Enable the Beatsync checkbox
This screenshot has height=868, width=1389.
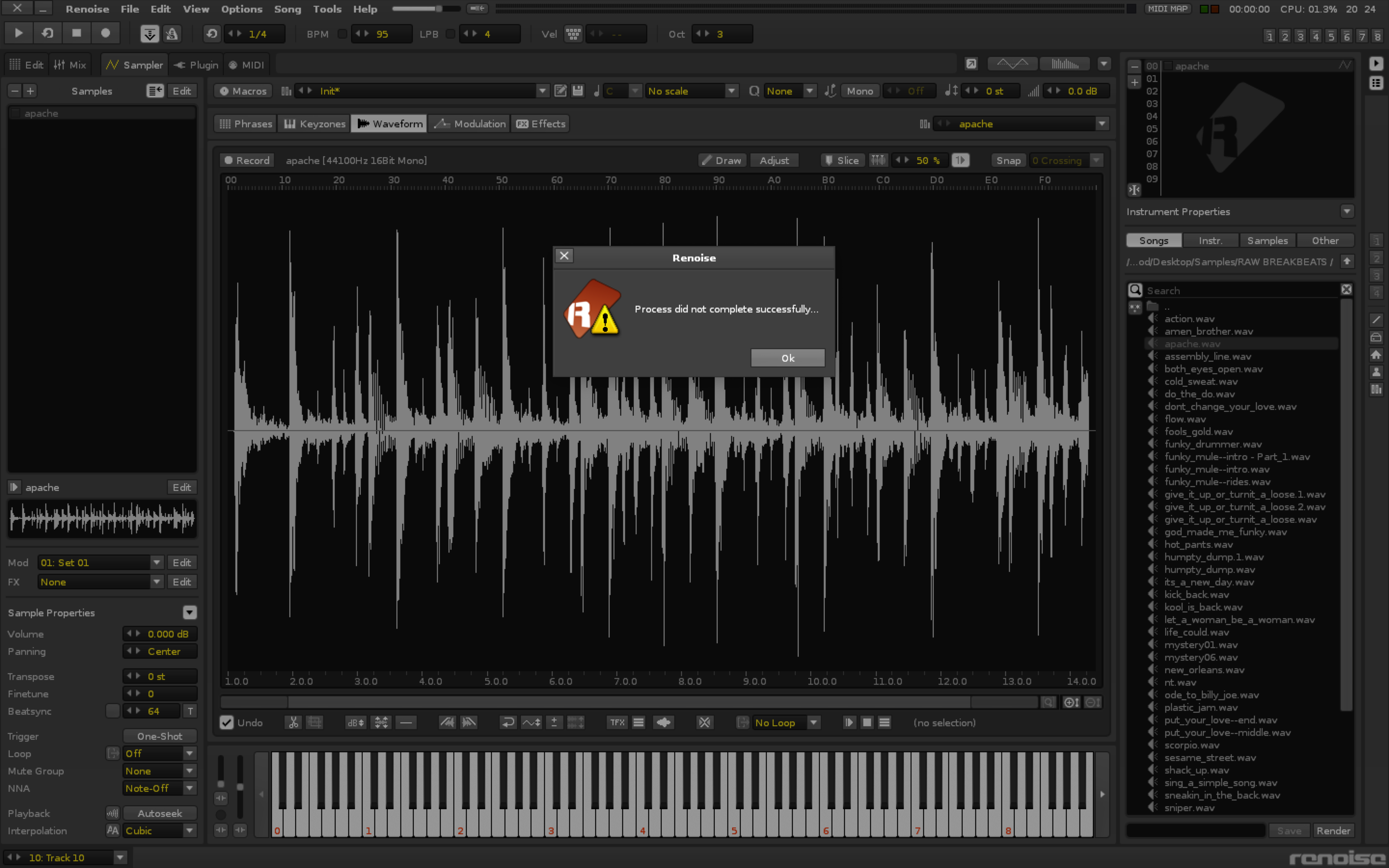[113, 711]
